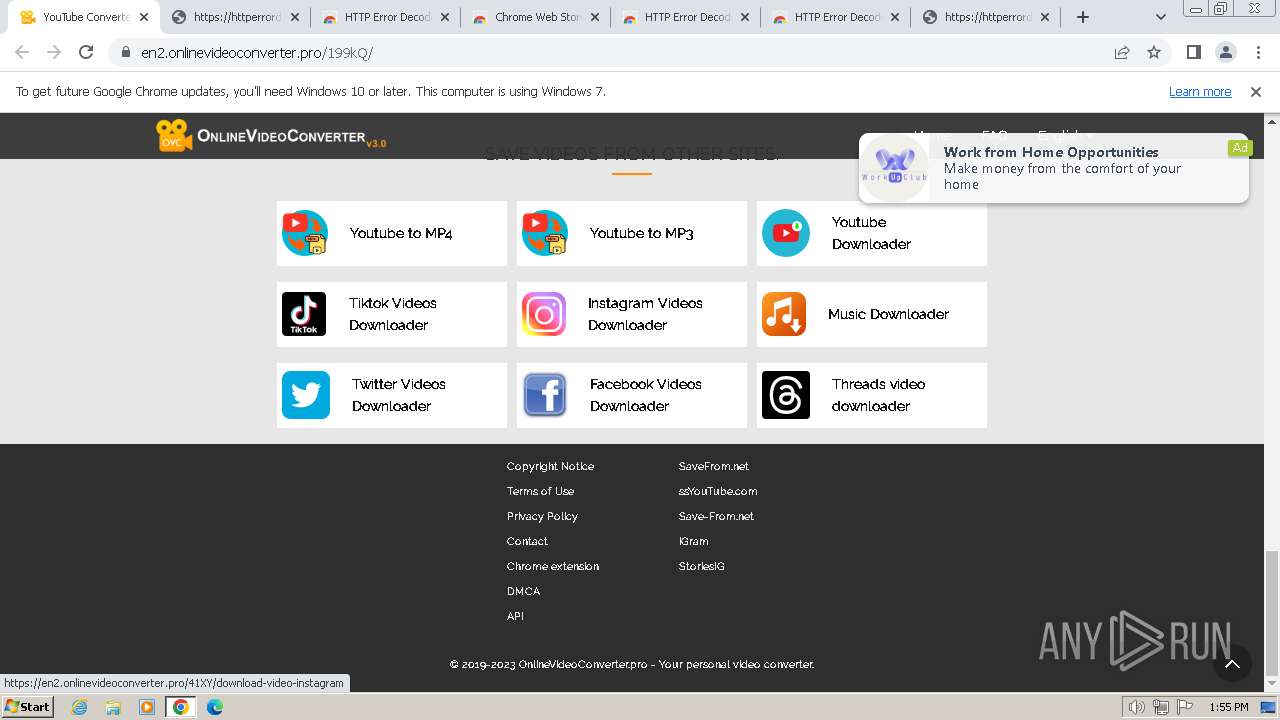Open the Copyright Notice link
1280x720 pixels.
tap(550, 466)
